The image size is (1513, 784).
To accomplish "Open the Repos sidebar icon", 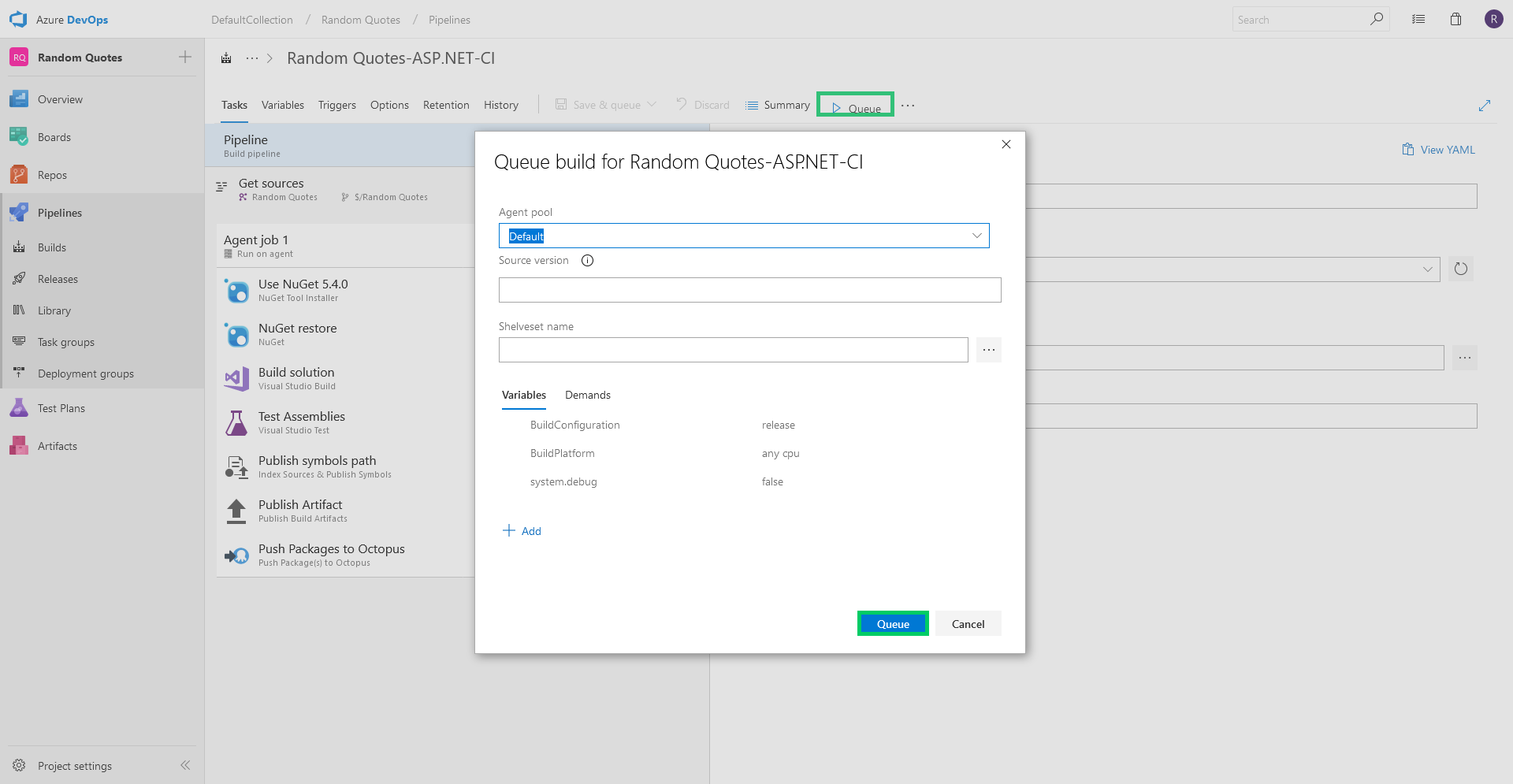I will [19, 175].
